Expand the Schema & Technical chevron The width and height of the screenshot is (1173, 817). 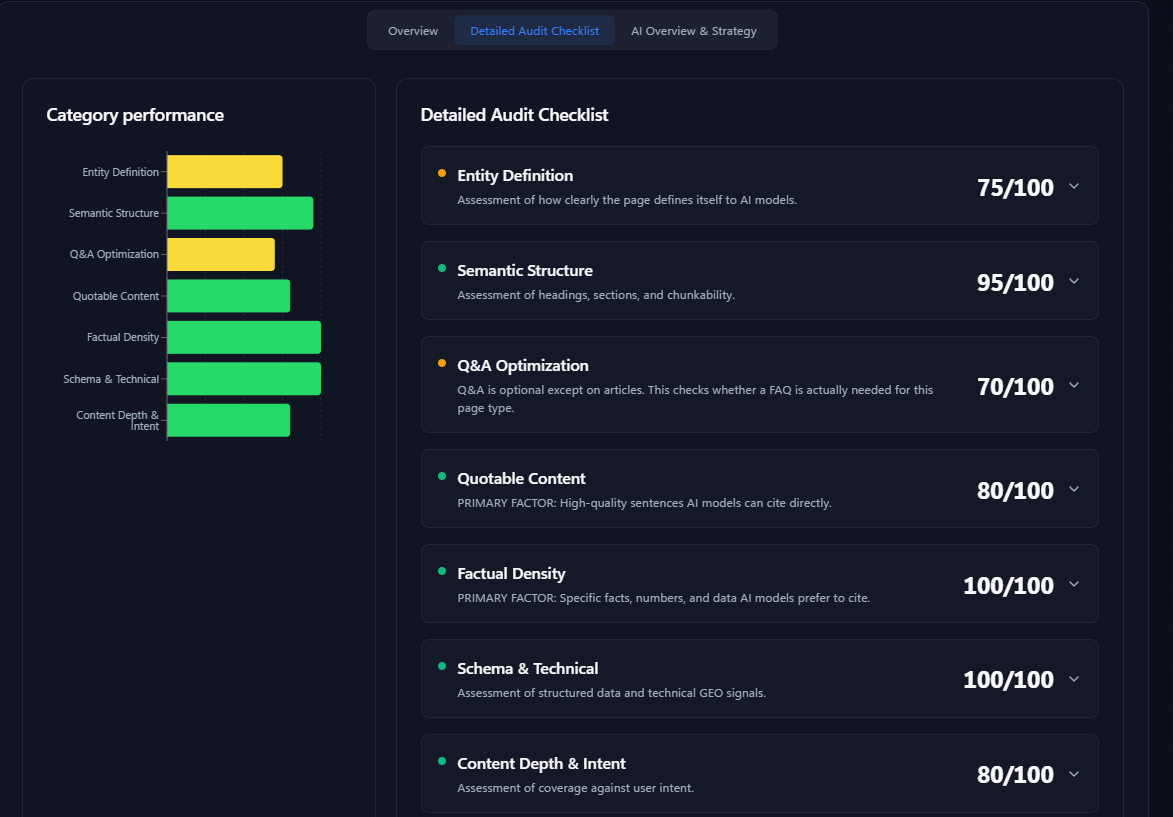[x=1074, y=679]
